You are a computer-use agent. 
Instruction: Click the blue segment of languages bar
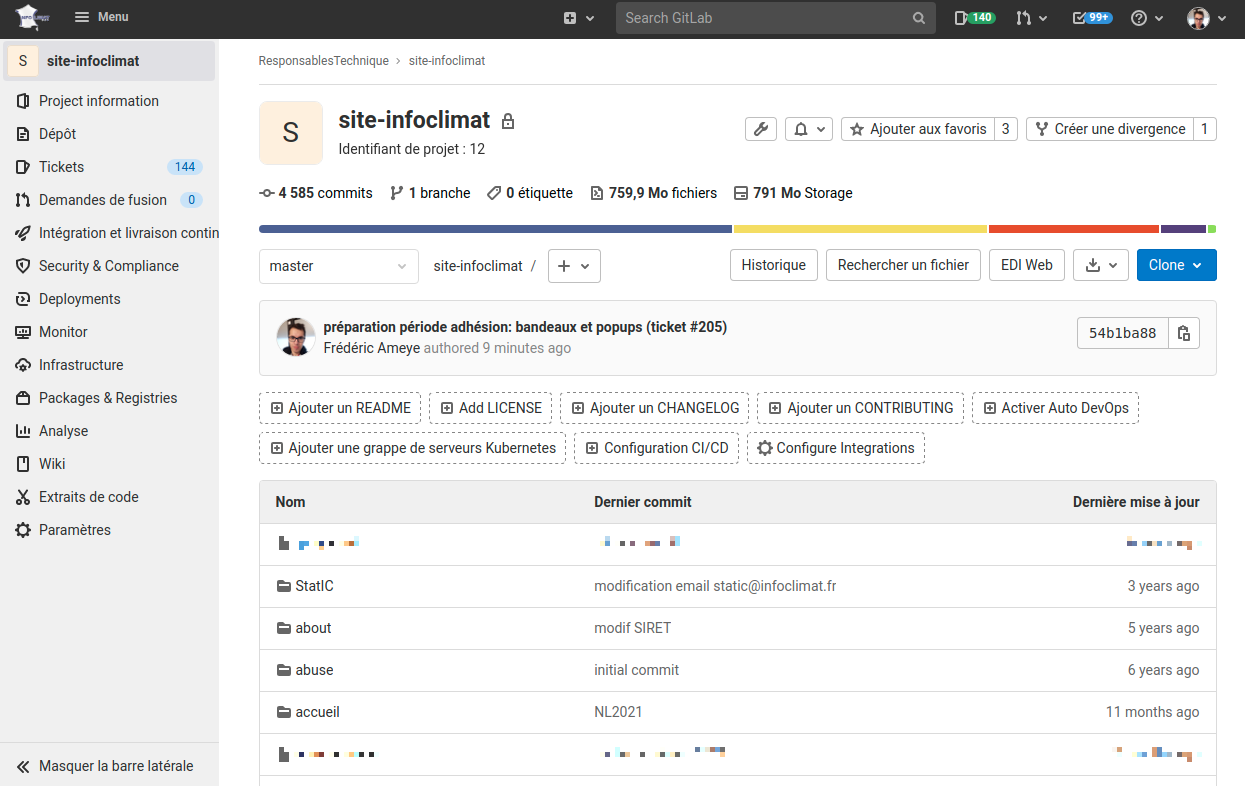pyautogui.click(x=495, y=229)
